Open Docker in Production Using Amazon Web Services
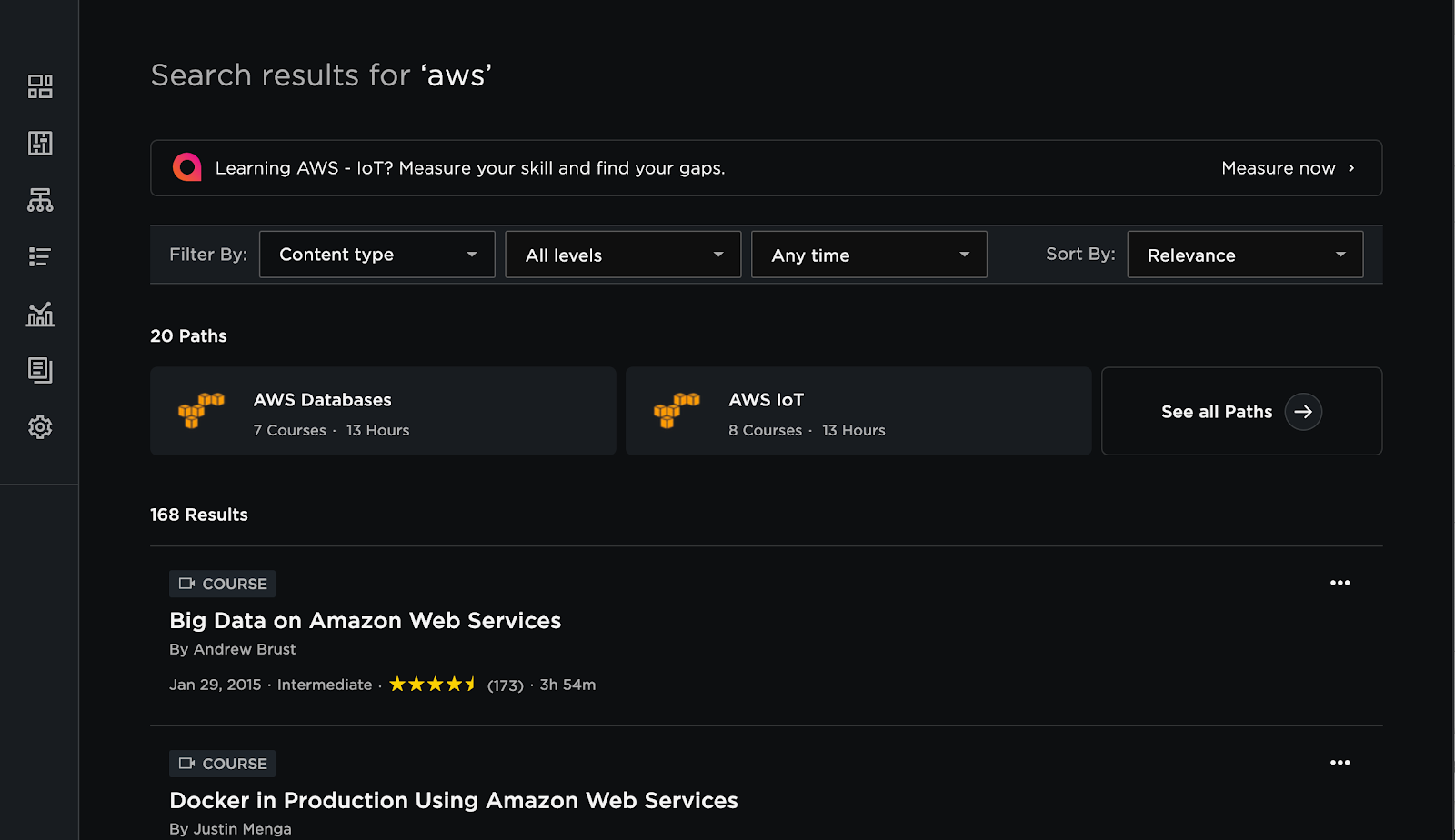This screenshot has height=840, width=1455. click(454, 801)
